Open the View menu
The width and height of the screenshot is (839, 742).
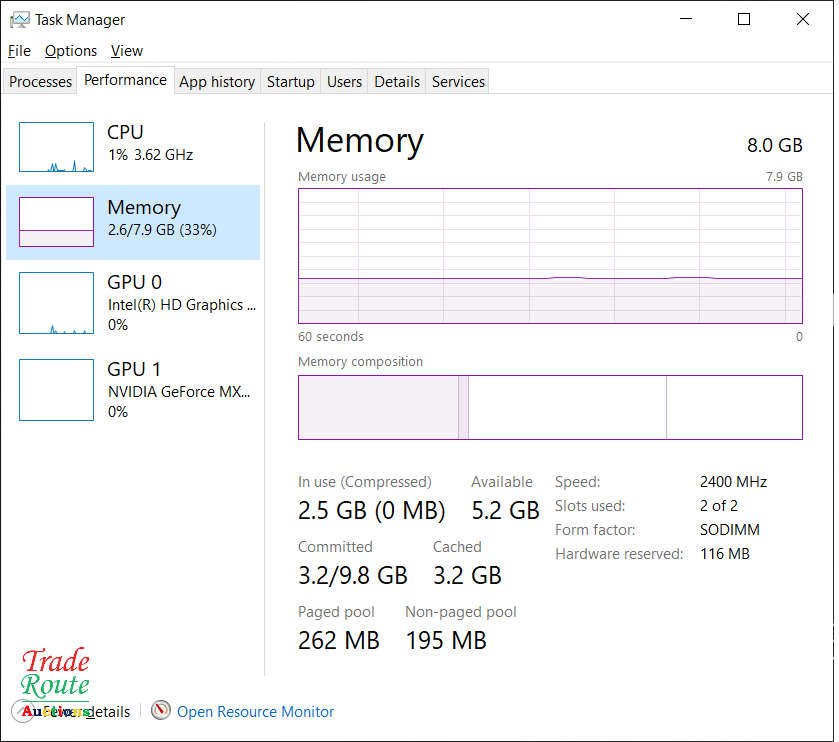click(127, 51)
